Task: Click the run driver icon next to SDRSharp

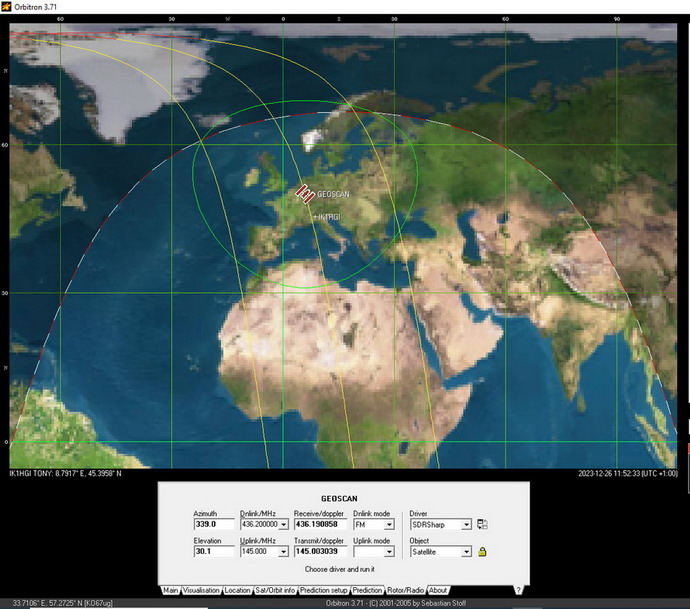Action: [482, 524]
